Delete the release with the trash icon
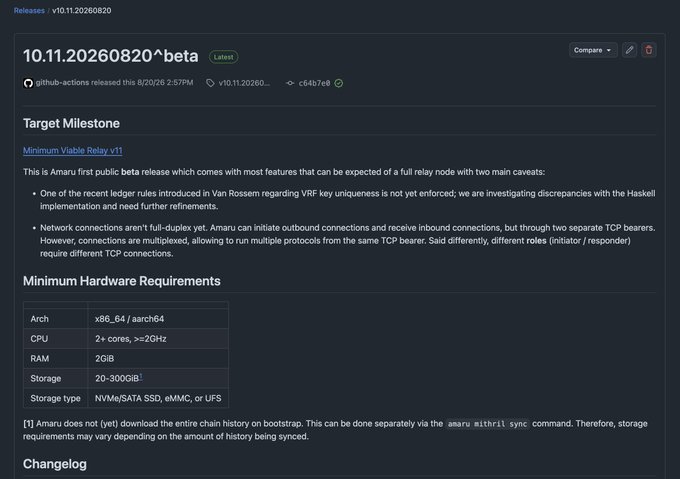This screenshot has height=479, width=680. click(x=649, y=50)
